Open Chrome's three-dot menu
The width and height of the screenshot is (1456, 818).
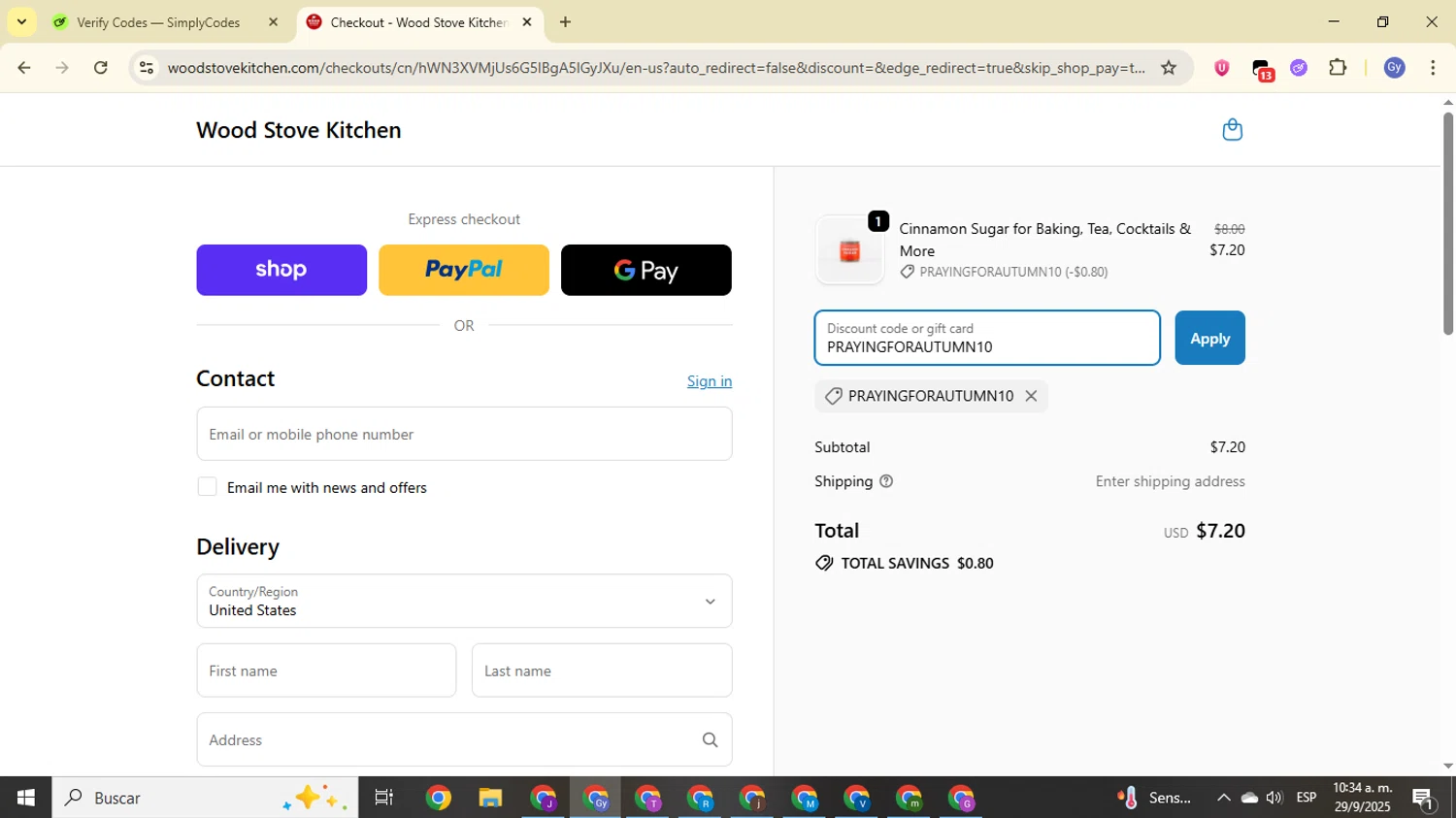tap(1434, 68)
